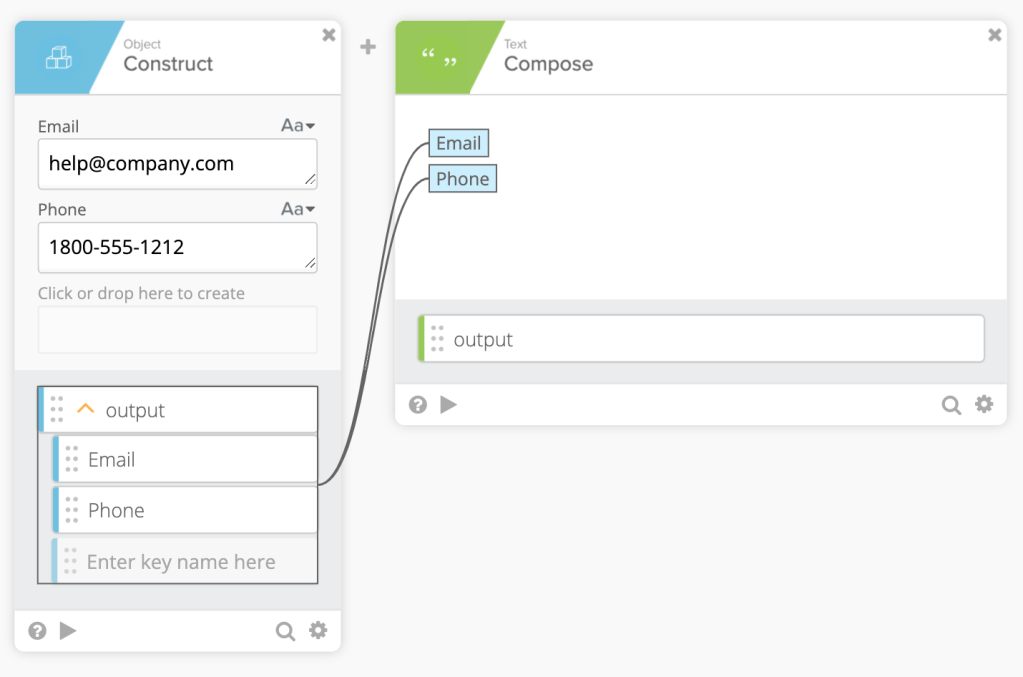Viewport: 1023px width, 677px height.
Task: Open the Email field type dropdown
Action: click(x=297, y=126)
